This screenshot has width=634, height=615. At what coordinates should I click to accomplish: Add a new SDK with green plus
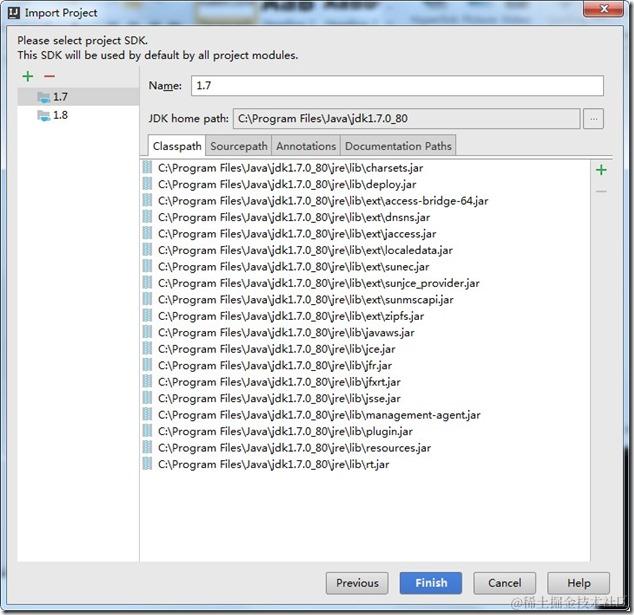click(x=28, y=76)
